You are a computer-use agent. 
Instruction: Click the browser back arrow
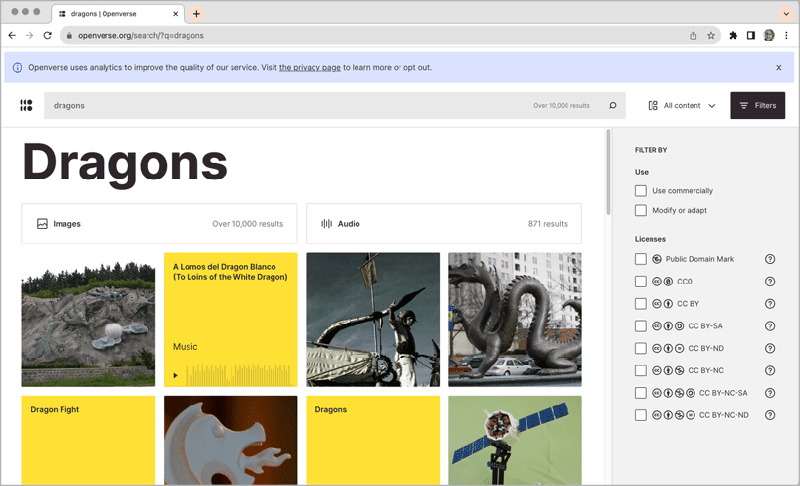12,35
